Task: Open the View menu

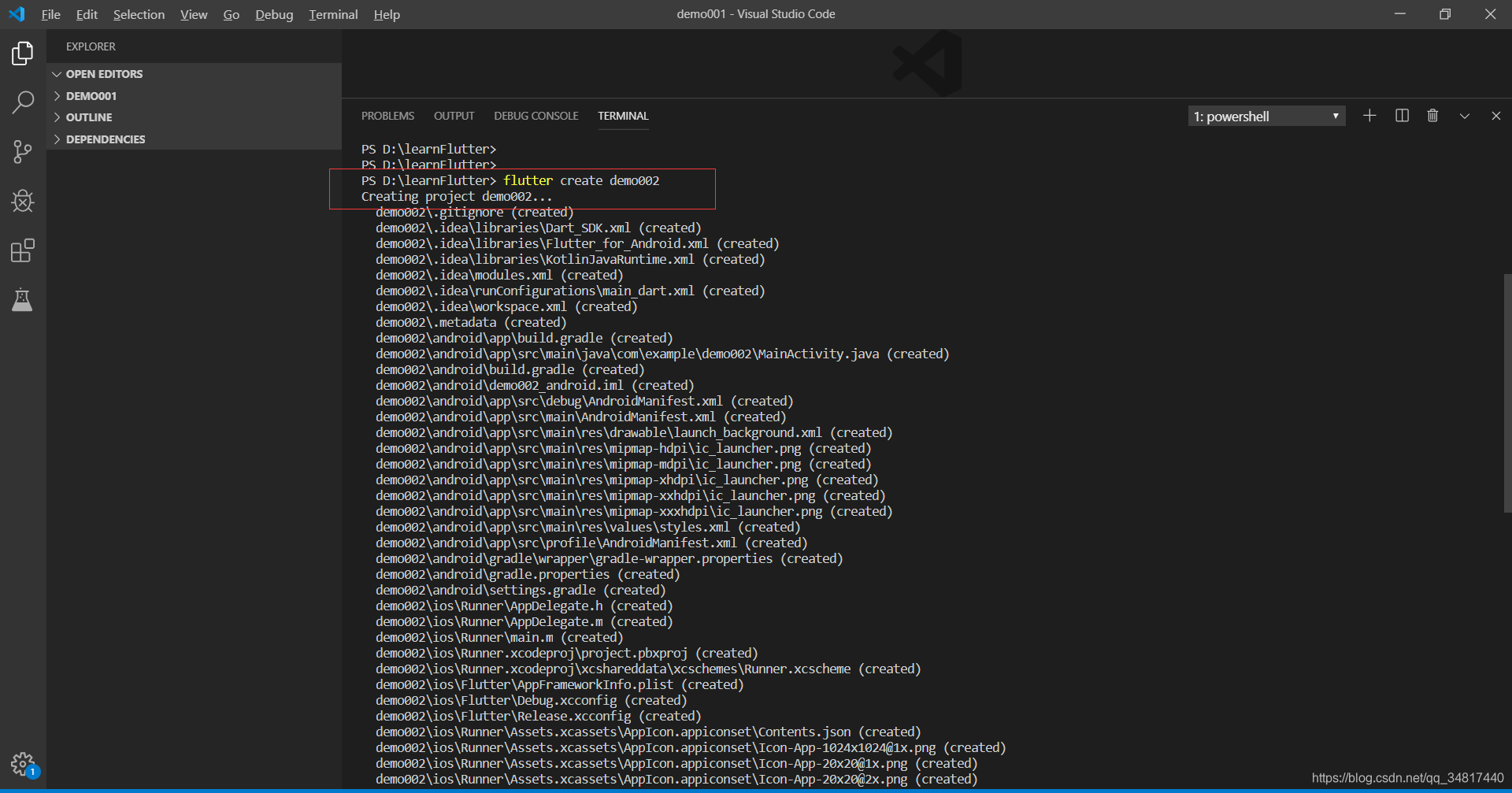Action: pyautogui.click(x=194, y=14)
